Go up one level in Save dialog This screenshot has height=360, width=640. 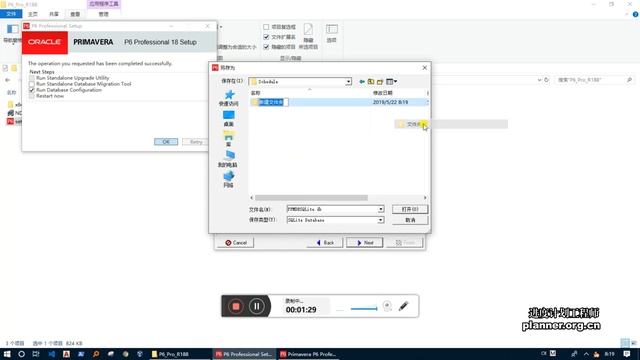[371, 82]
